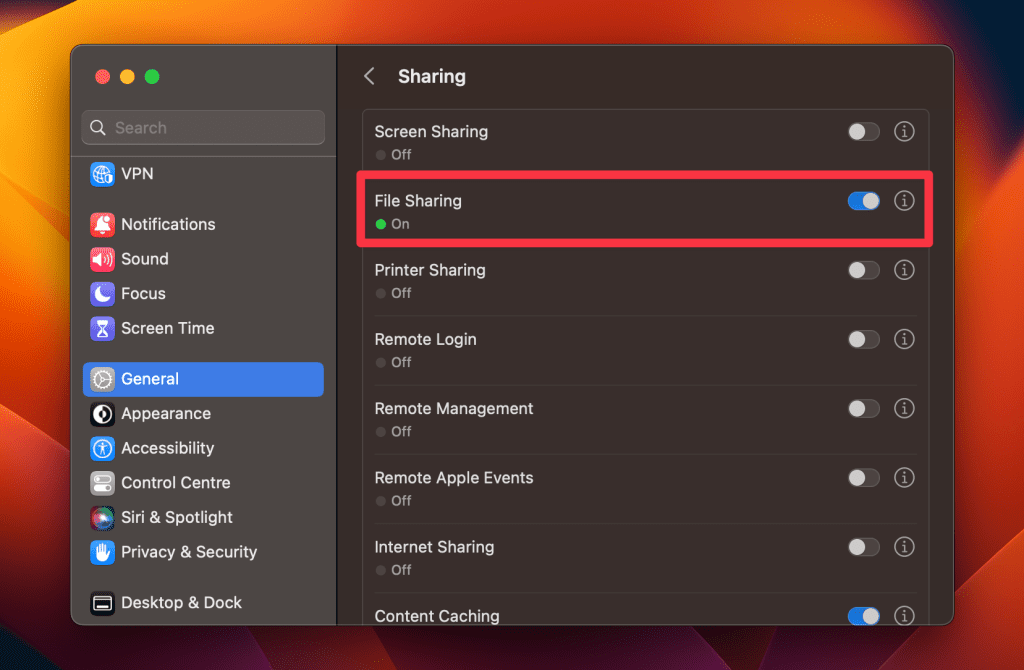The height and width of the screenshot is (670, 1024).
Task: Click the Siri & Spotlight icon
Action: click(102, 518)
